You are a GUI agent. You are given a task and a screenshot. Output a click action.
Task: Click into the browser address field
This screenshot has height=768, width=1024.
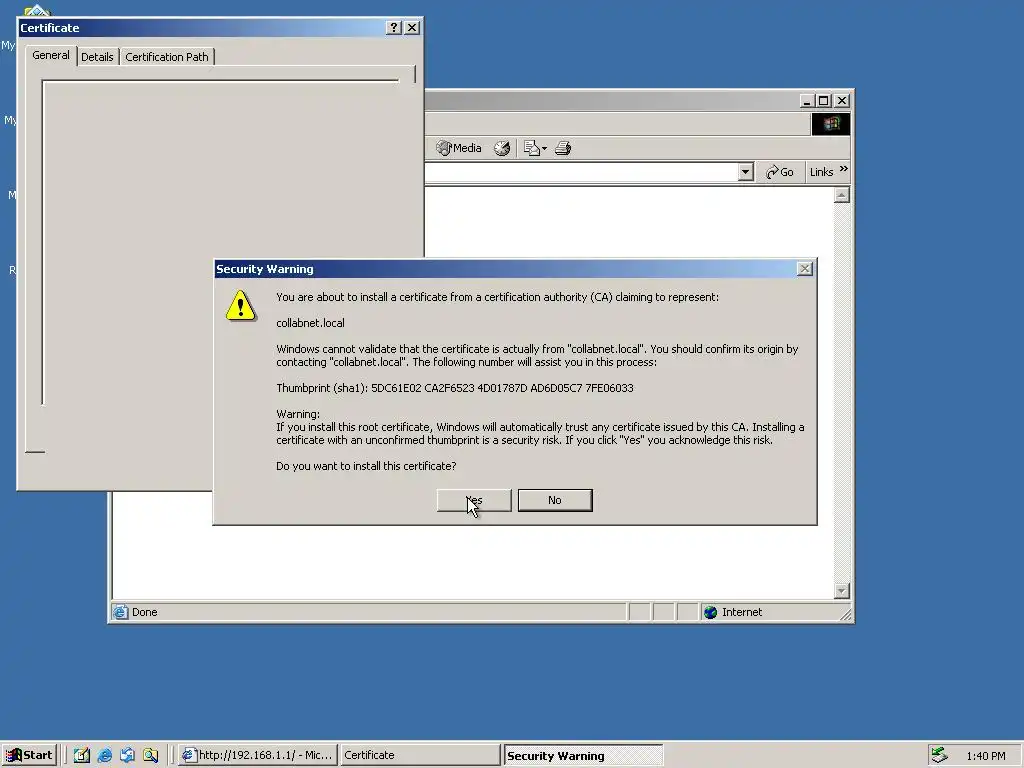coord(581,172)
